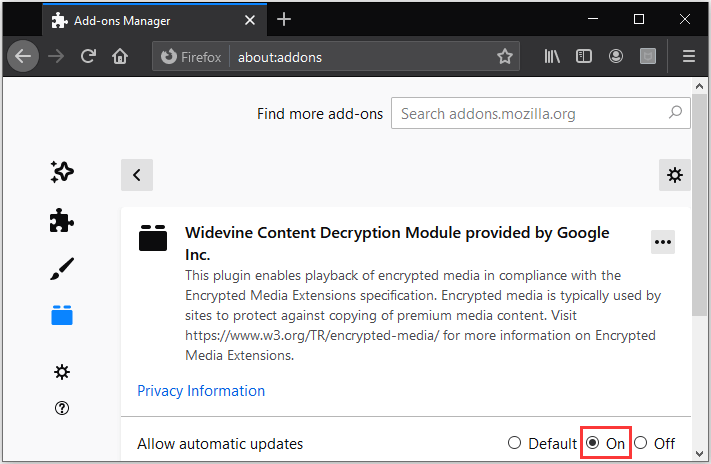Open the Extensions puzzle-piece category

pyautogui.click(x=62, y=221)
